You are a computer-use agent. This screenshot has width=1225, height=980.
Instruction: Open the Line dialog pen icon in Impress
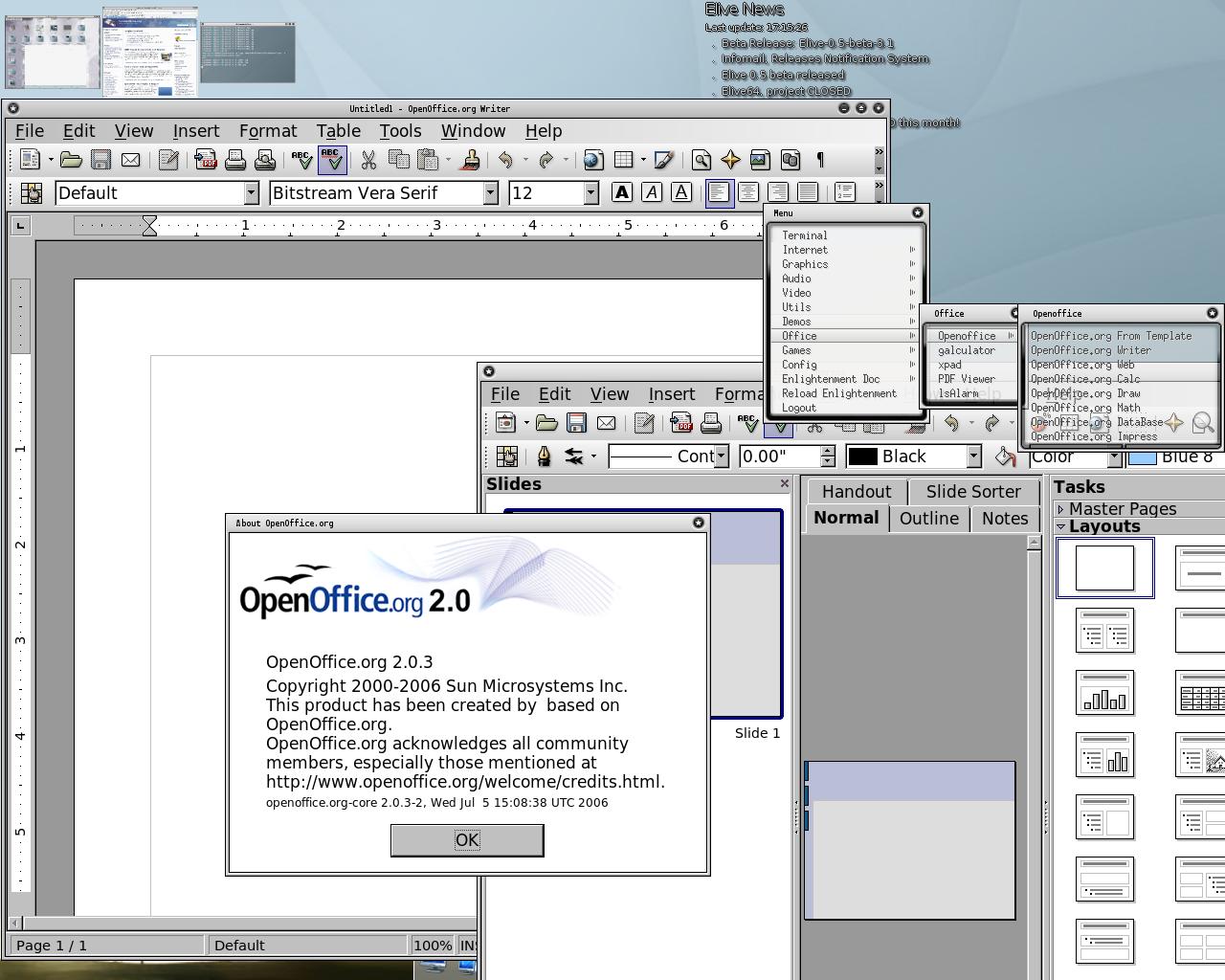point(544,457)
